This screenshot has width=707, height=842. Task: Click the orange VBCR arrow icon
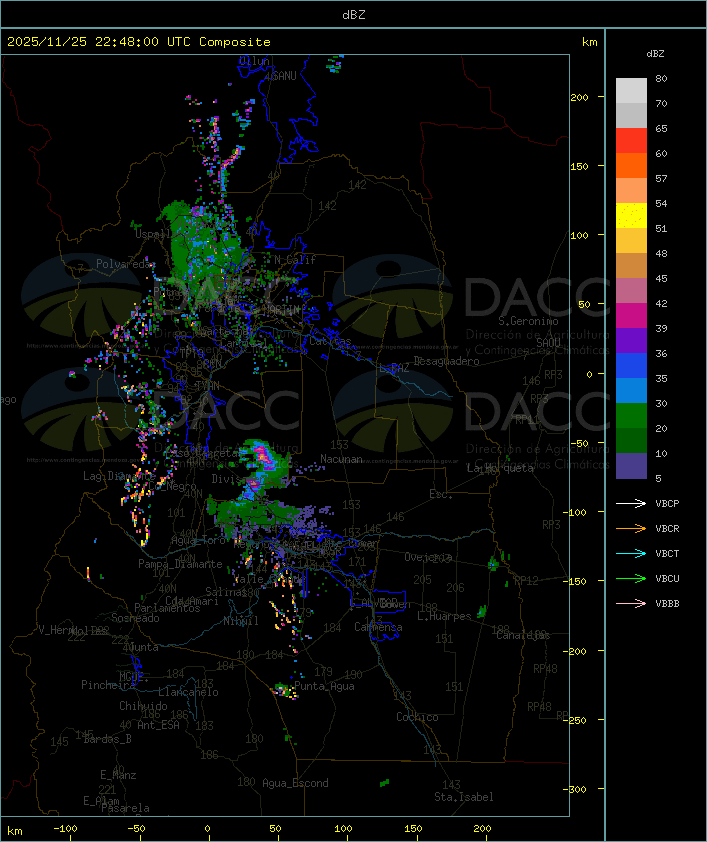pyautogui.click(x=631, y=528)
